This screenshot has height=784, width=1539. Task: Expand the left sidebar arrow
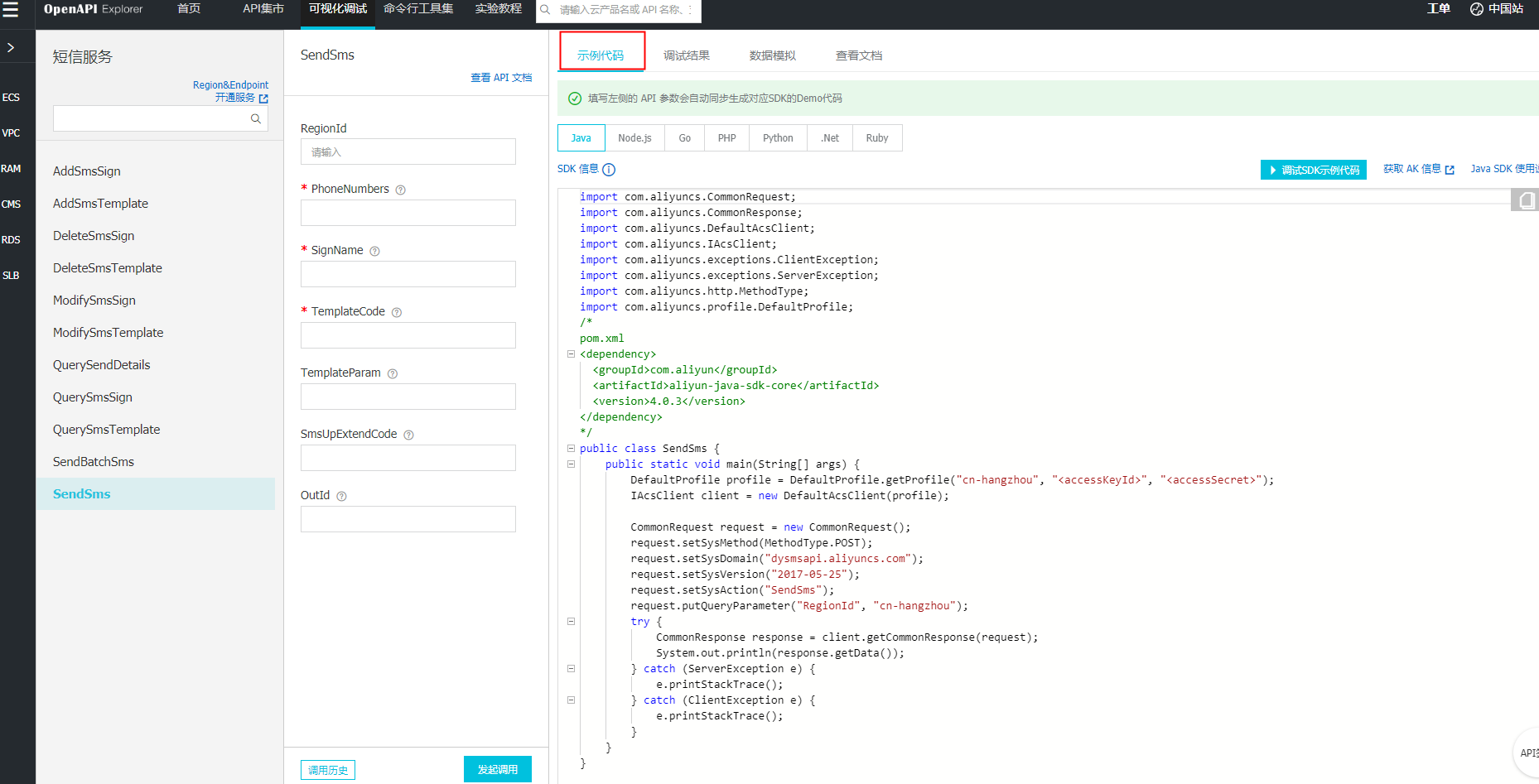pyautogui.click(x=11, y=48)
